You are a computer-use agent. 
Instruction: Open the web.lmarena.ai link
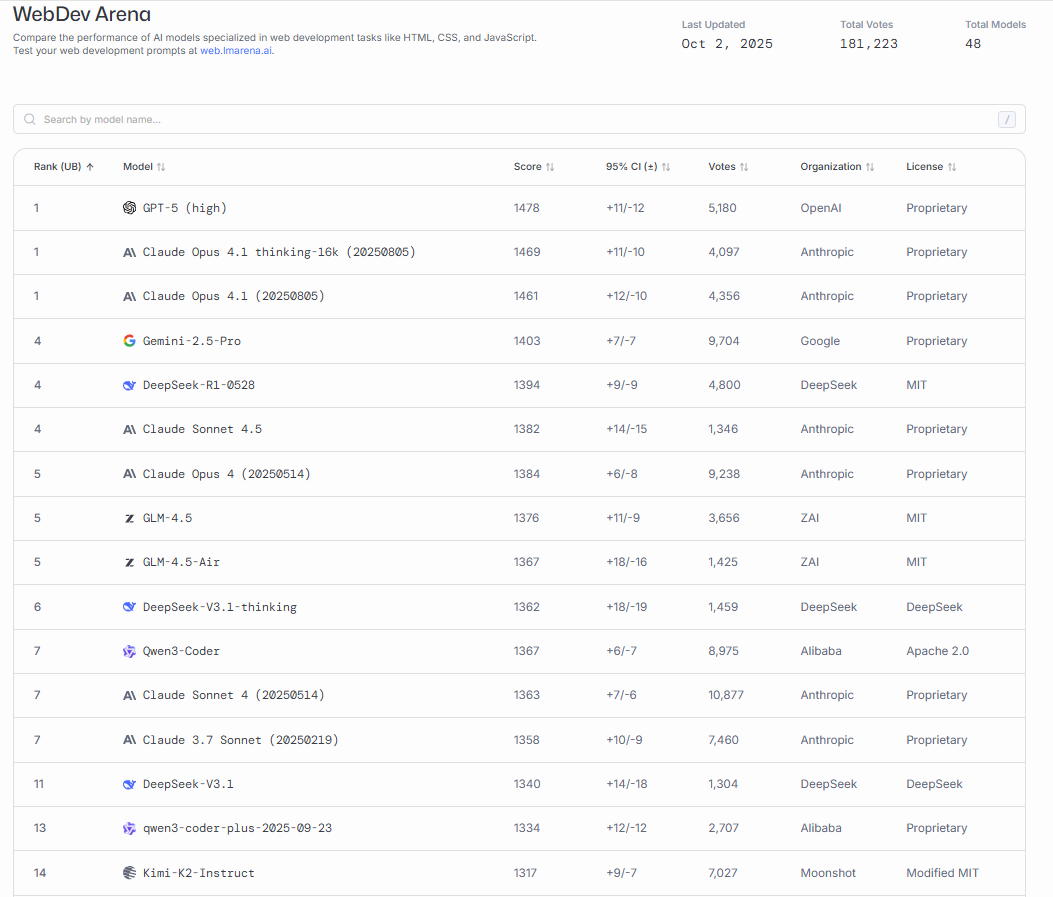[x=236, y=50]
